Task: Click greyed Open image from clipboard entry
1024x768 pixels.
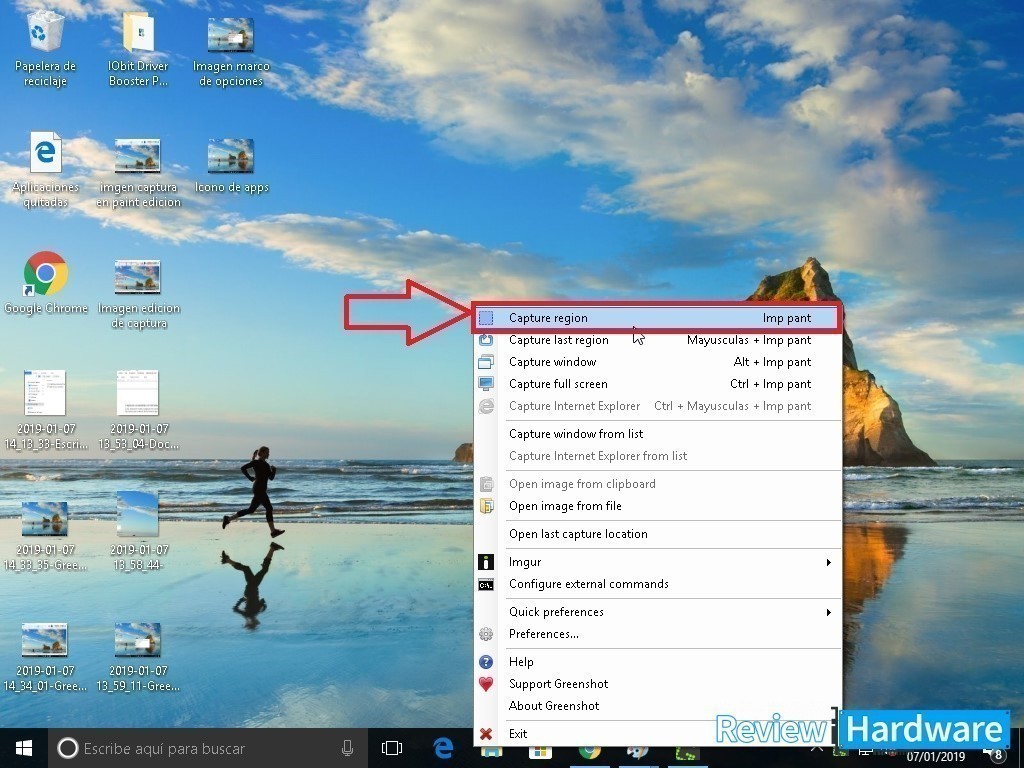Action: point(657,484)
